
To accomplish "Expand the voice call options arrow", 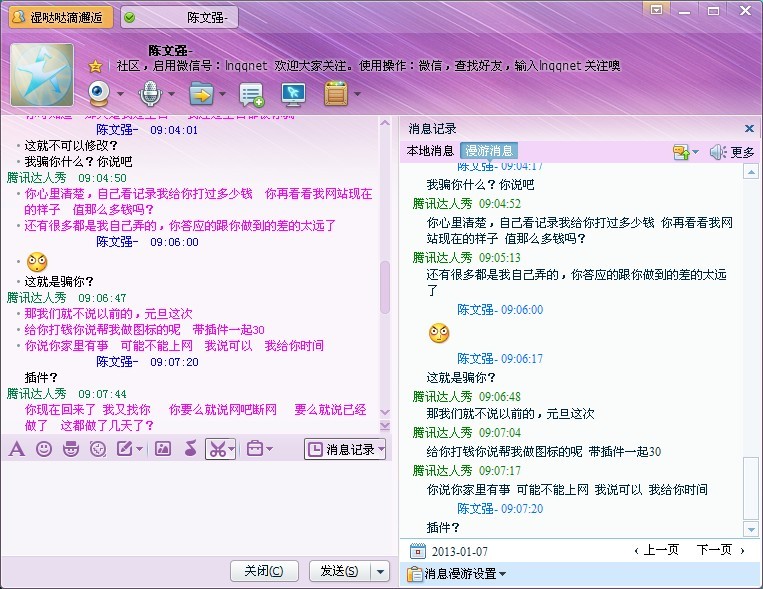I will 171,93.
